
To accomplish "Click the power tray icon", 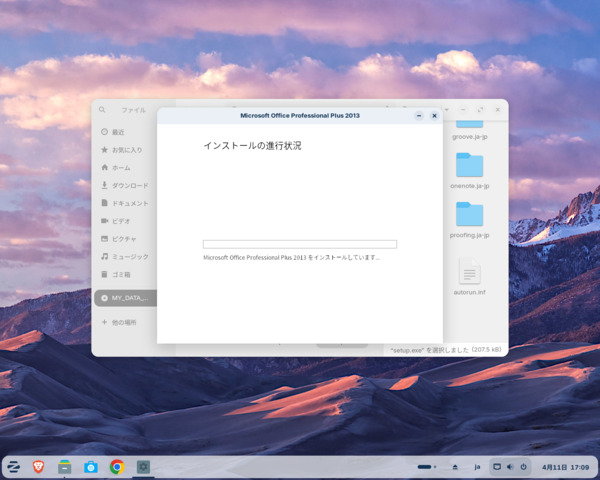I will (x=523, y=467).
